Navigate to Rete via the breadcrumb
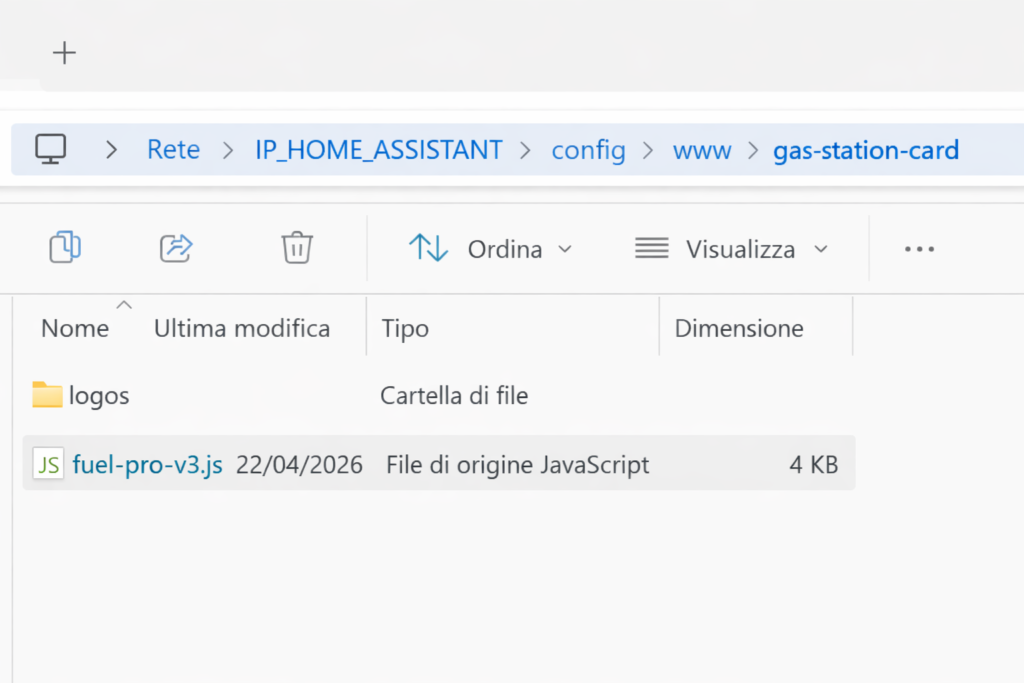The height and width of the screenshot is (683, 1024). 173,150
